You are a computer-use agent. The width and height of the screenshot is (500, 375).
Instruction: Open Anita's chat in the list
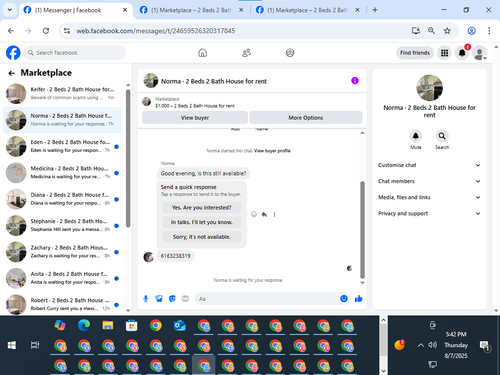click(x=62, y=278)
